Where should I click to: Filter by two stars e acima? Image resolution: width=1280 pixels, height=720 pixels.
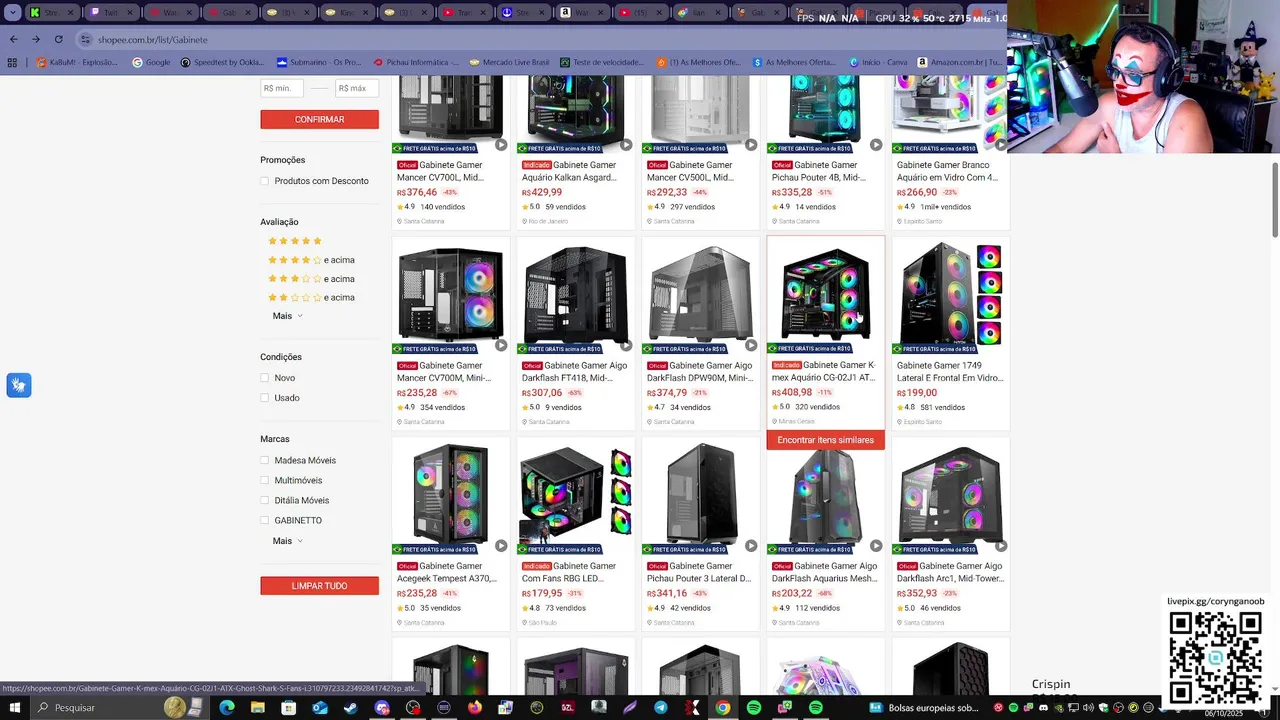click(x=311, y=297)
